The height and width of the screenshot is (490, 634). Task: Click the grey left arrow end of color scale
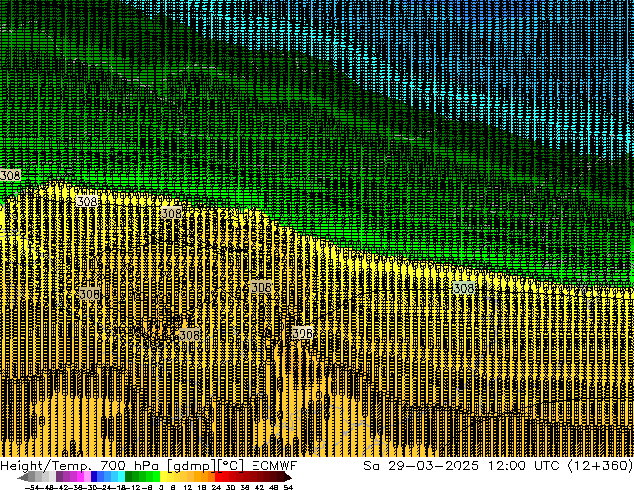[x=23, y=477]
